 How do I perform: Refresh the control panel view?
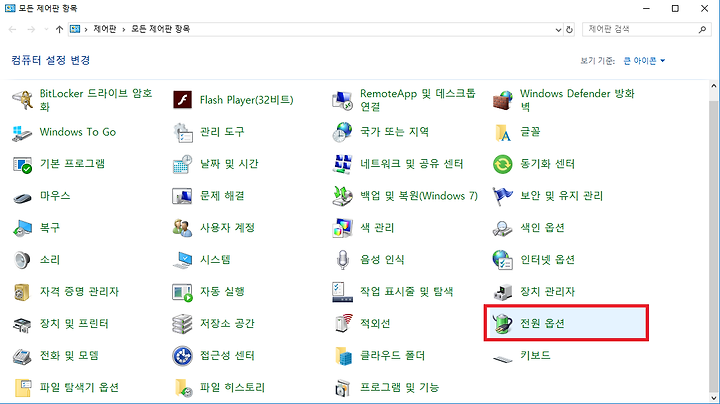(x=569, y=29)
